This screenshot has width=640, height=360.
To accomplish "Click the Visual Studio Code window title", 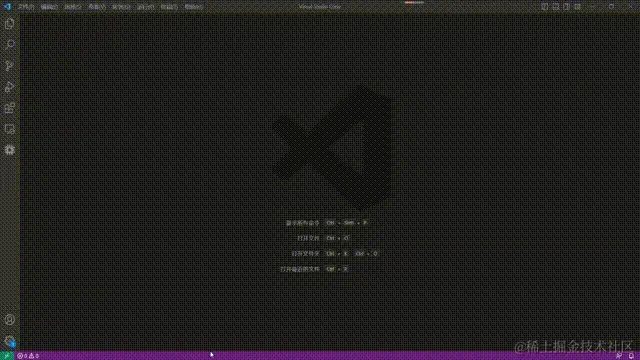I will click(x=320, y=7).
